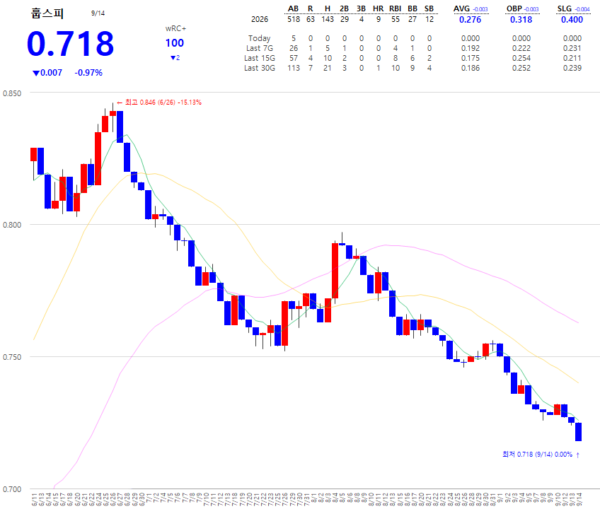Click the Last 15G stats row label
Viewport: 600px width, 509px height.
[x=259, y=58]
